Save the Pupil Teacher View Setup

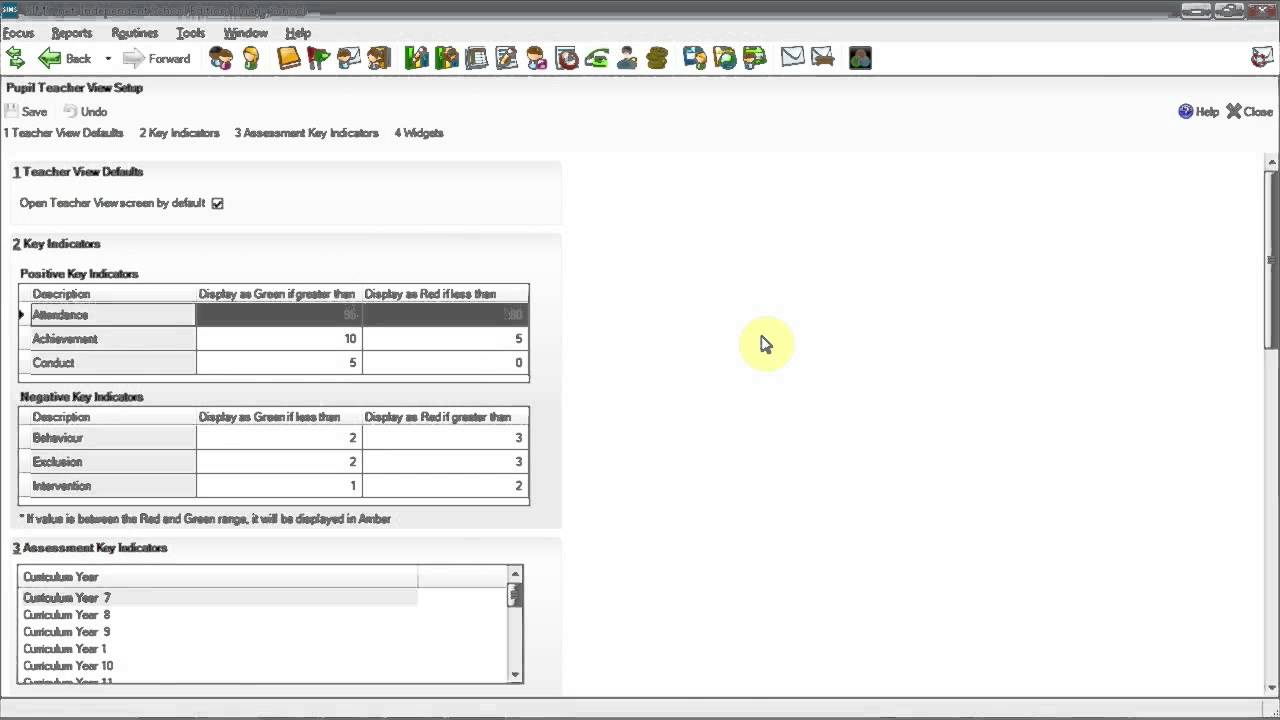26,112
